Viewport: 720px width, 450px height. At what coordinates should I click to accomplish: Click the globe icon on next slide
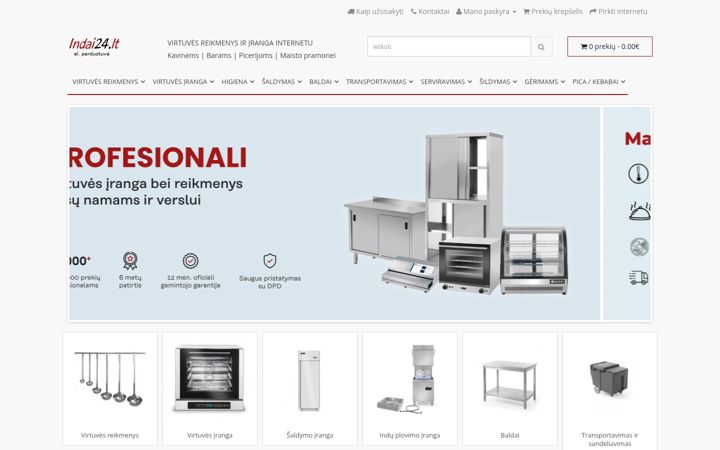pyautogui.click(x=639, y=247)
